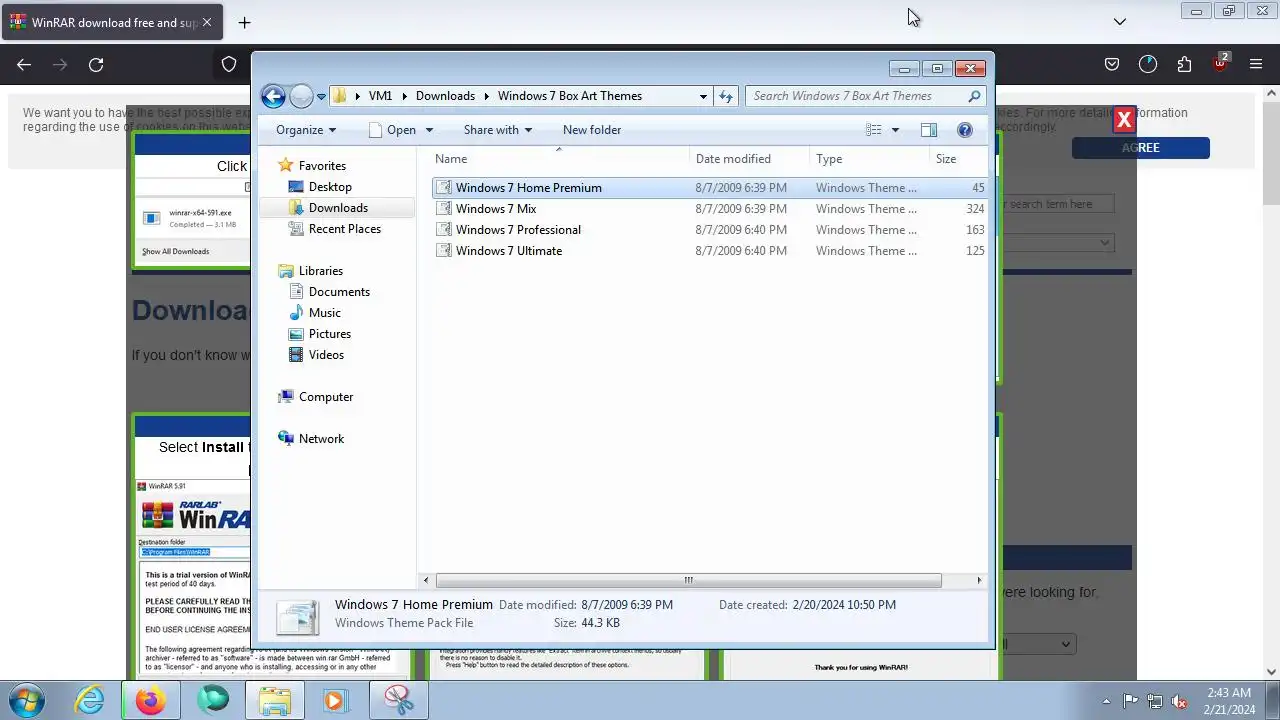Open the recent pages dropdown arrow in Explorer
The width and height of the screenshot is (1280, 720).
tap(321, 97)
